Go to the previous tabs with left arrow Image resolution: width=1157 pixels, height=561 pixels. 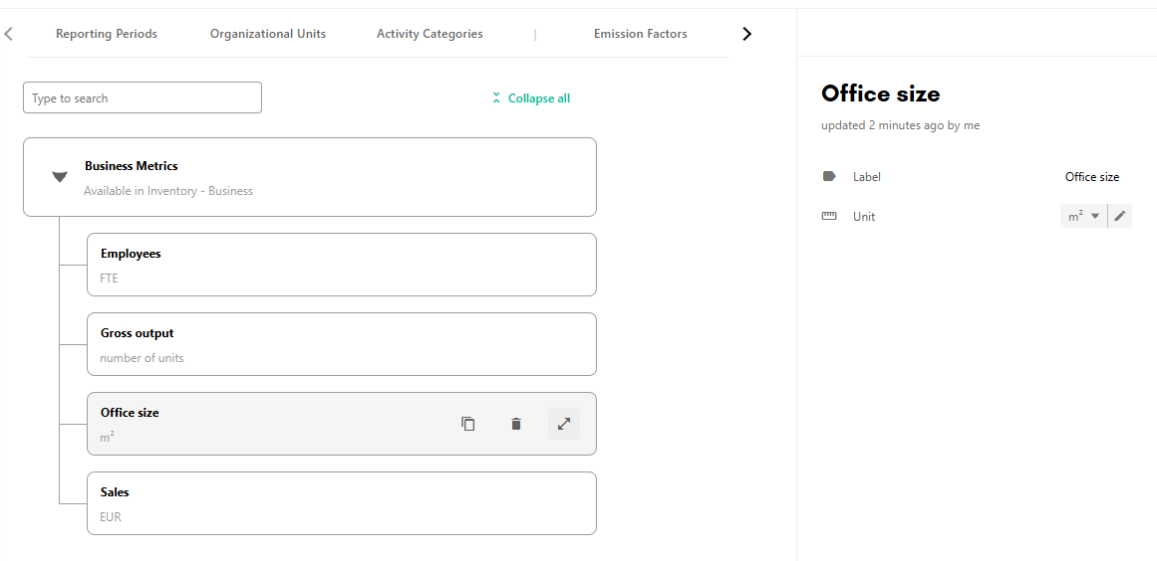(9, 33)
